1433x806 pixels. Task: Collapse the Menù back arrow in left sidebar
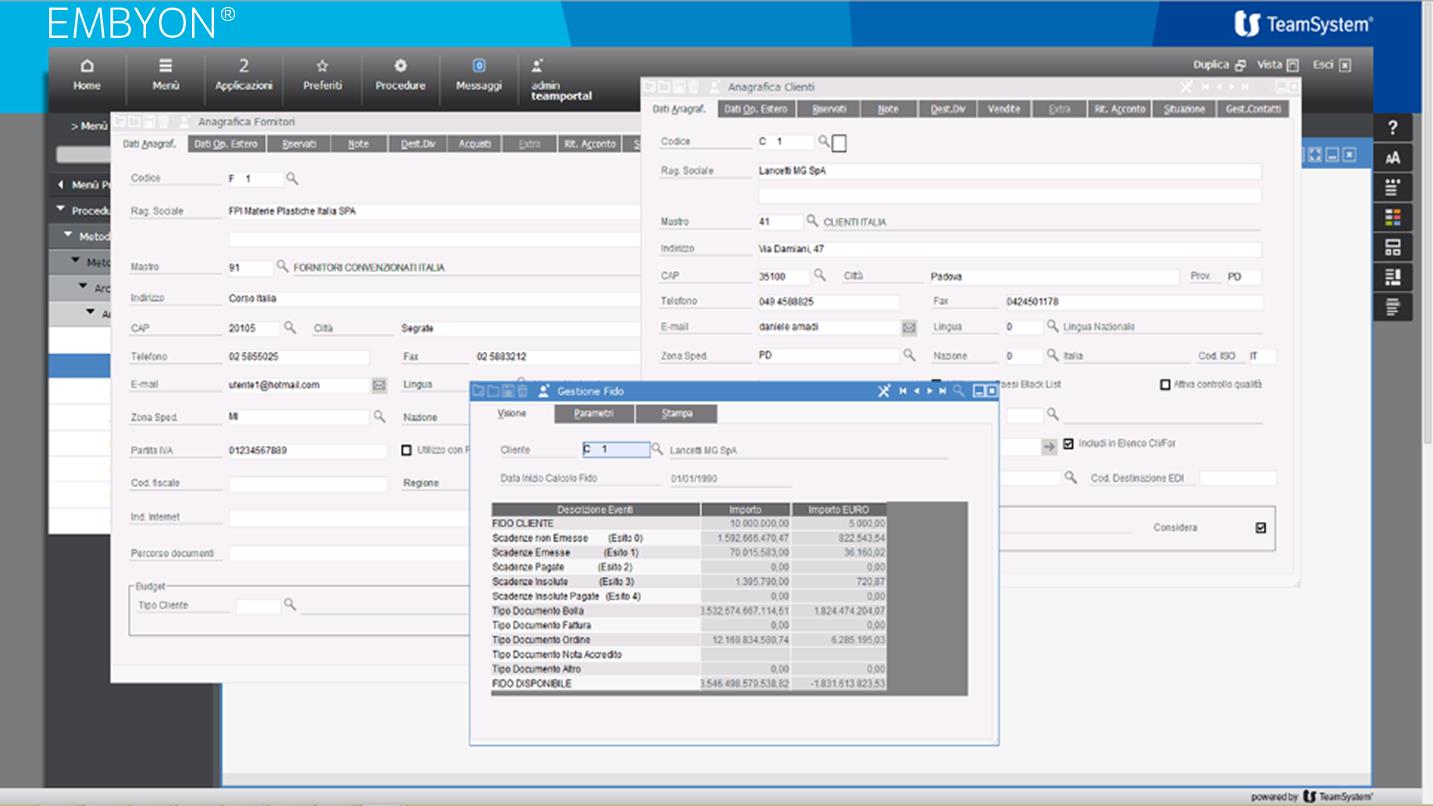click(x=61, y=185)
